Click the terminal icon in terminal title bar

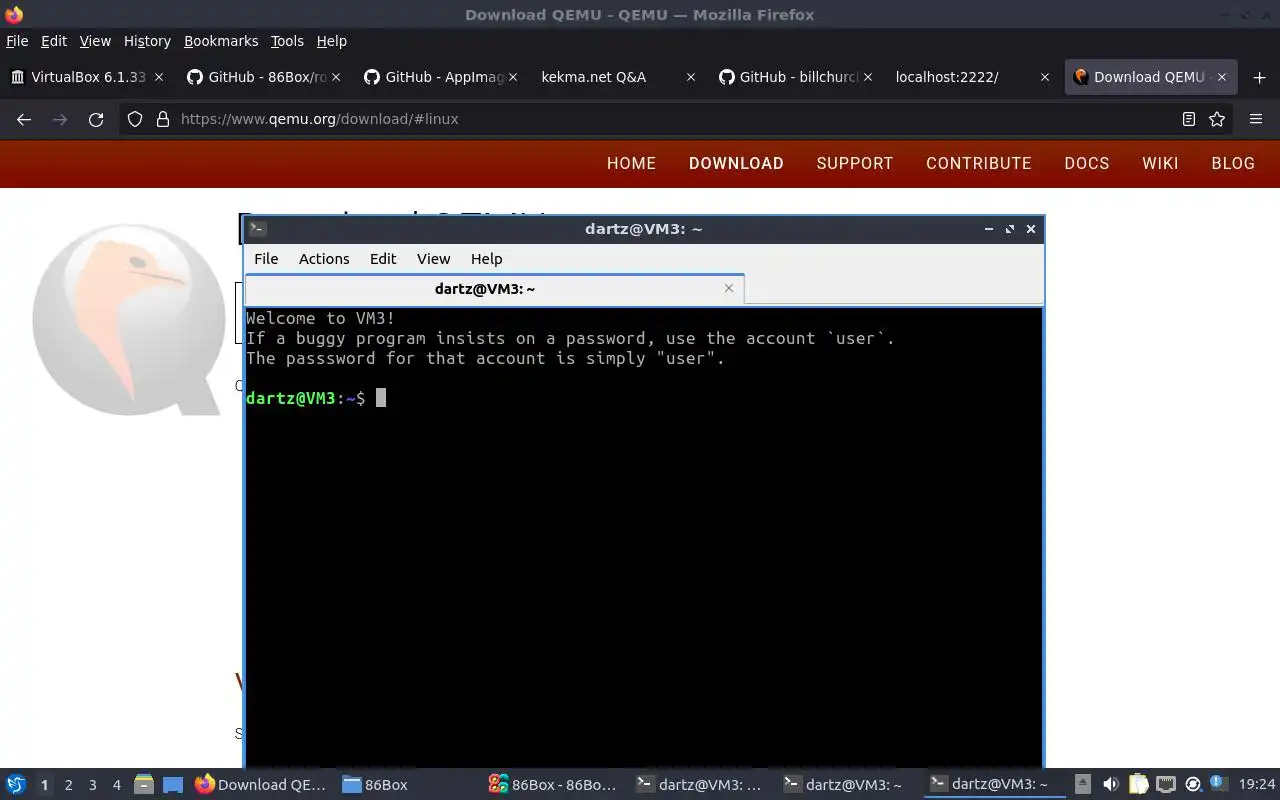(257, 229)
